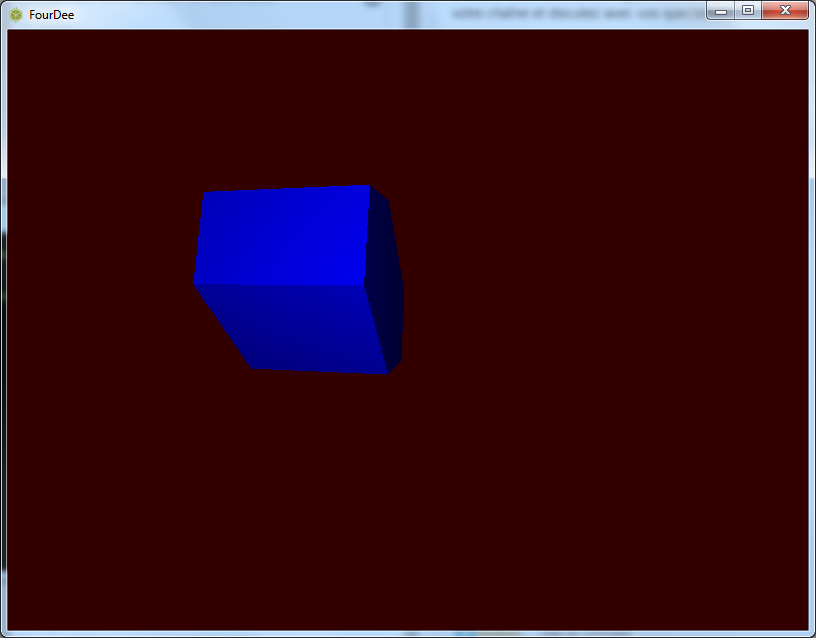816x638 pixels.
Task: Click dark red background above the cube
Action: (x=290, y=100)
